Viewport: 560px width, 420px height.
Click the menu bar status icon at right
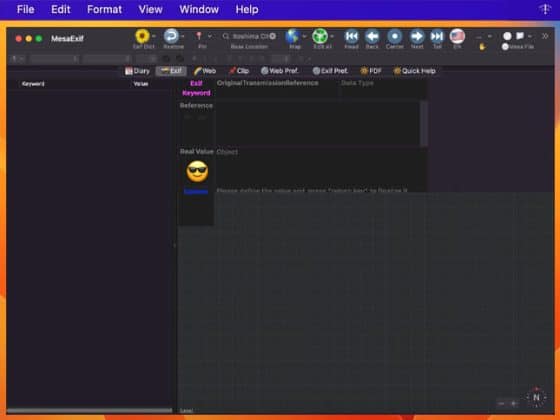pyautogui.click(x=545, y=9)
